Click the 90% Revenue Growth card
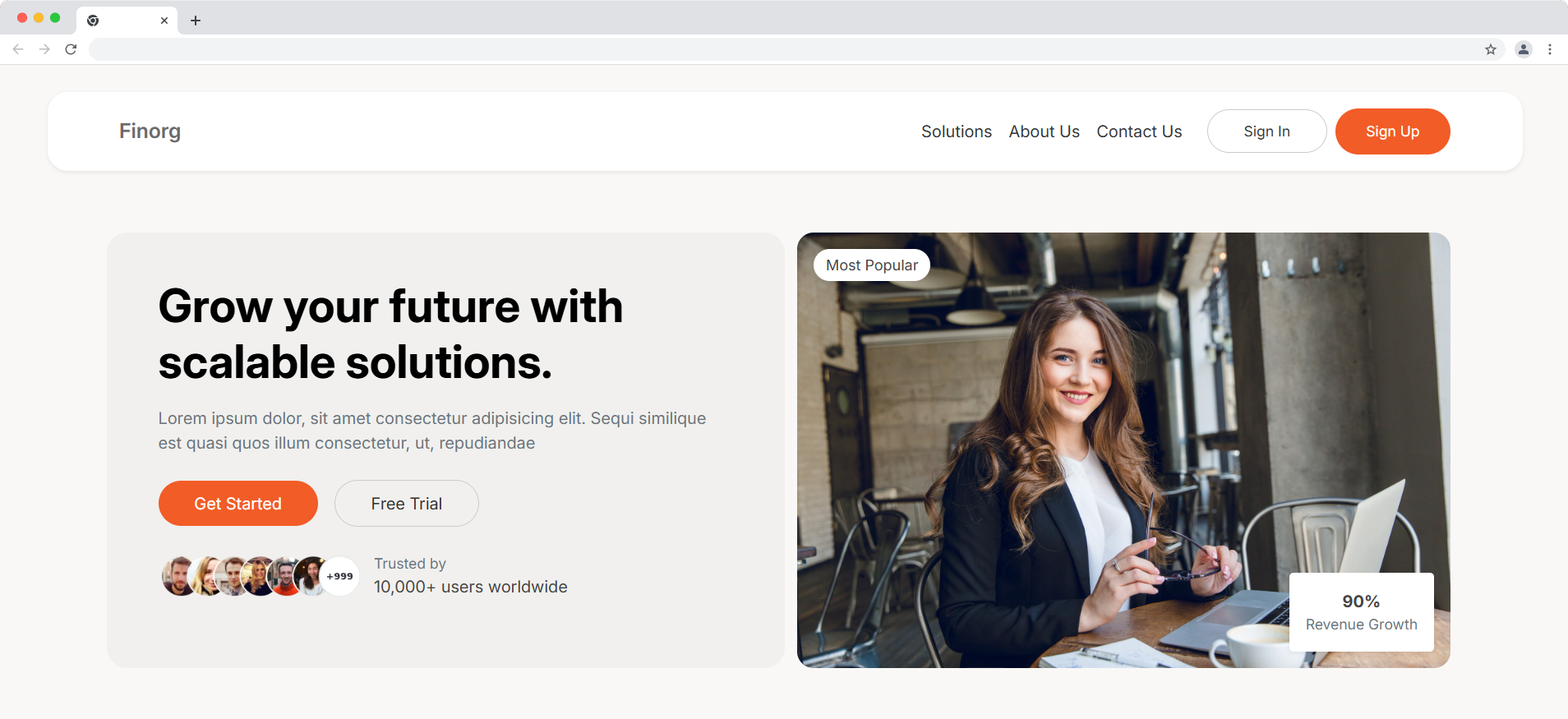This screenshot has width=1568, height=719. 1361,612
